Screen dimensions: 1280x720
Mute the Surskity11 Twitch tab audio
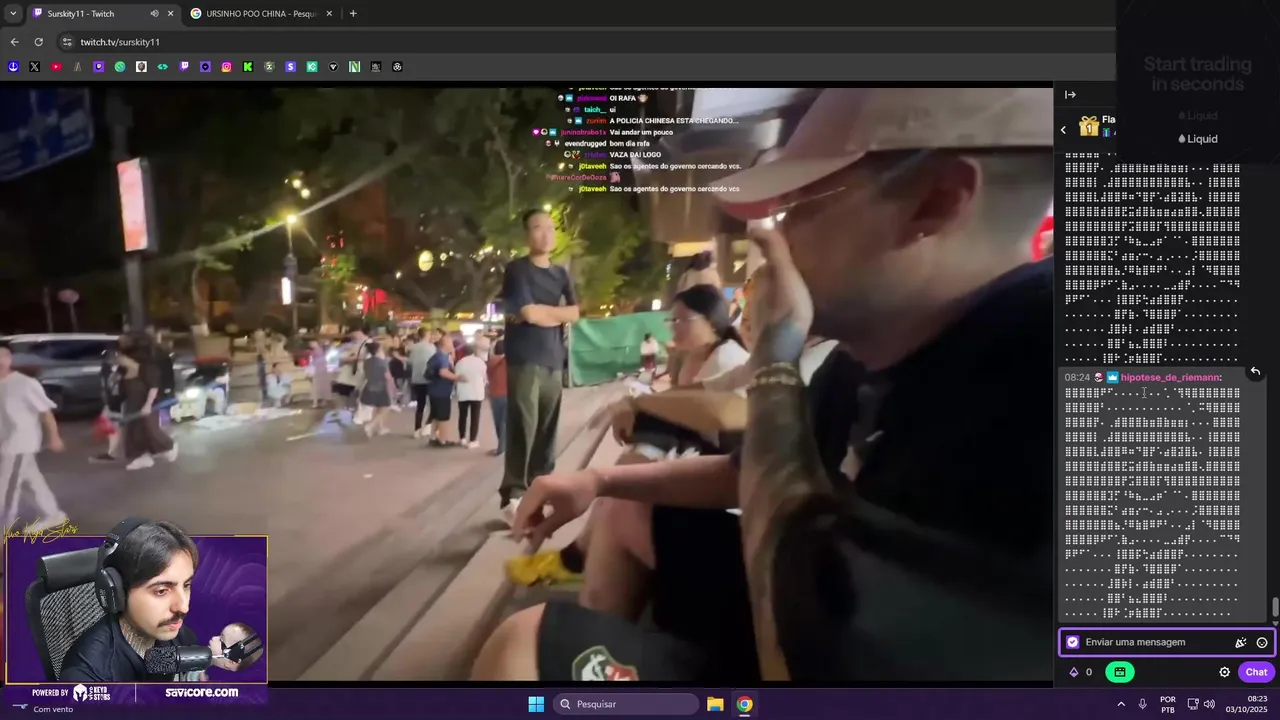(x=154, y=14)
